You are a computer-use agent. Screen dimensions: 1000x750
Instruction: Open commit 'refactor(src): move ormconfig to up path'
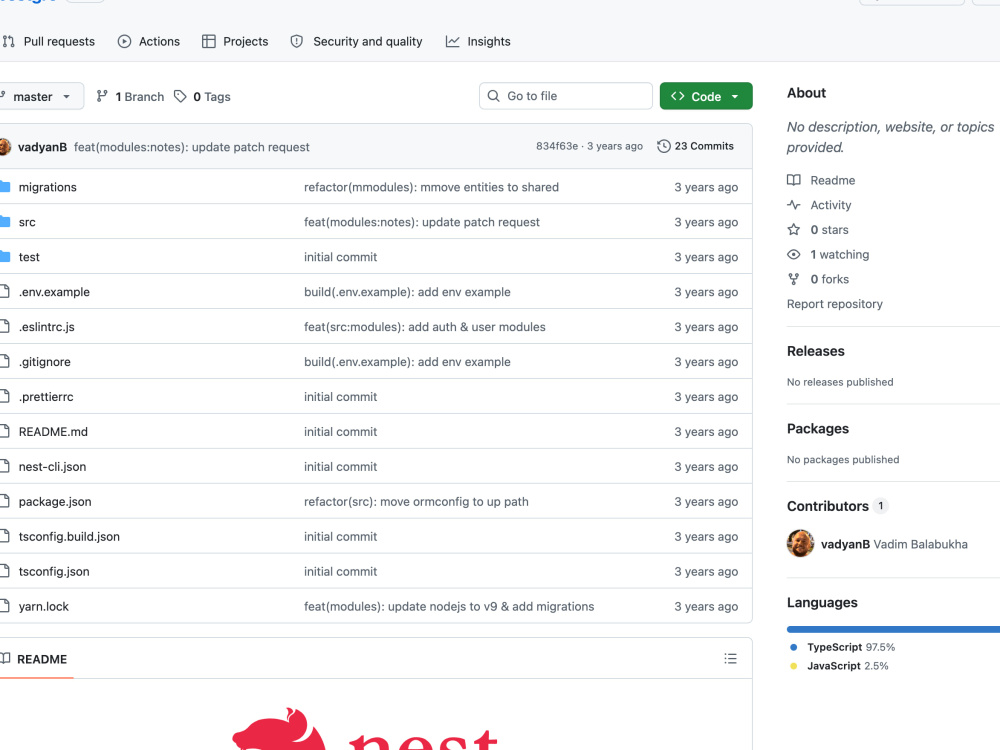[416, 502]
